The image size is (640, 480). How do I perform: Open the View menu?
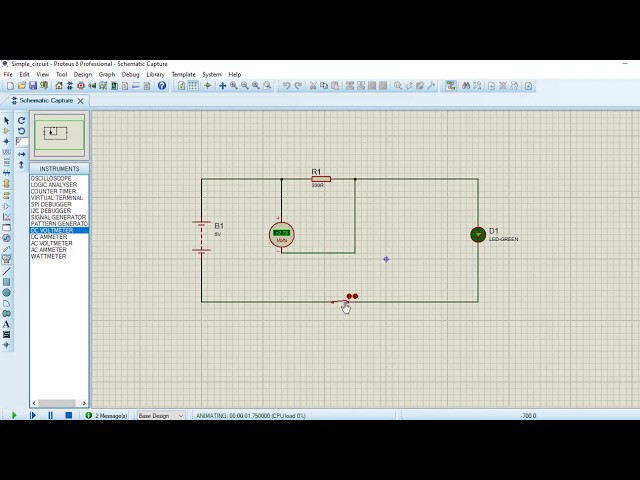tap(42, 74)
